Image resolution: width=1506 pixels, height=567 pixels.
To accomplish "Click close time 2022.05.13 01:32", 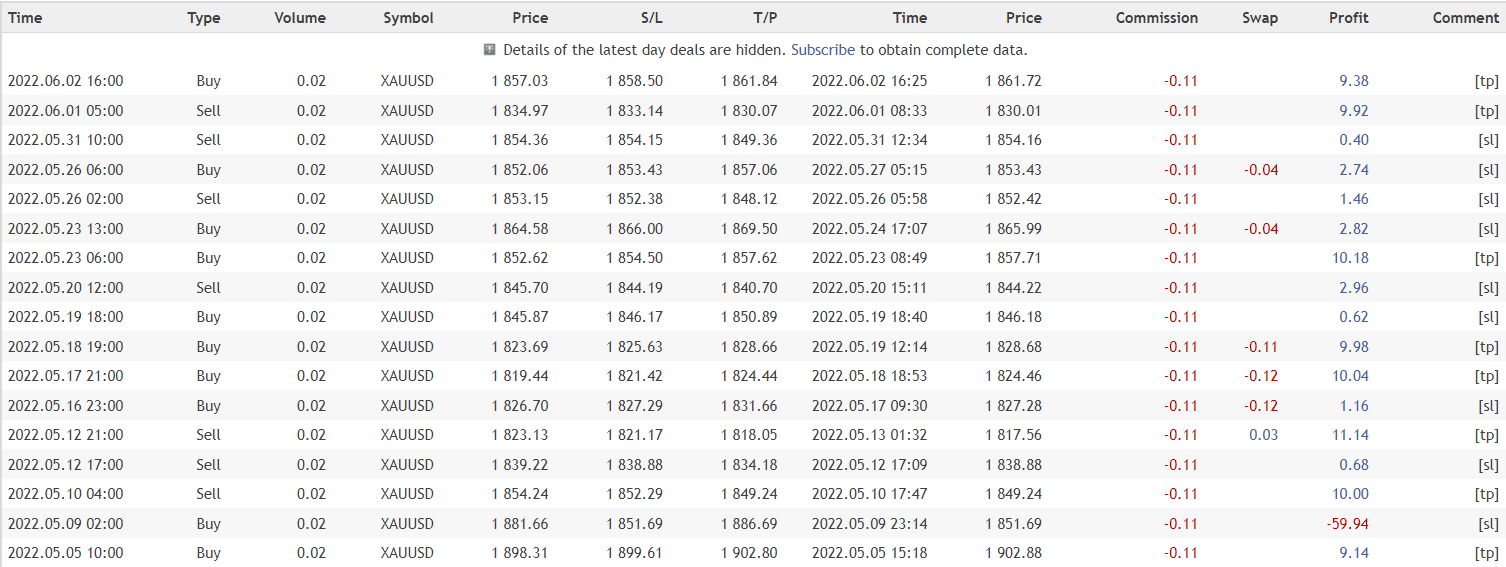I will coord(869,435).
